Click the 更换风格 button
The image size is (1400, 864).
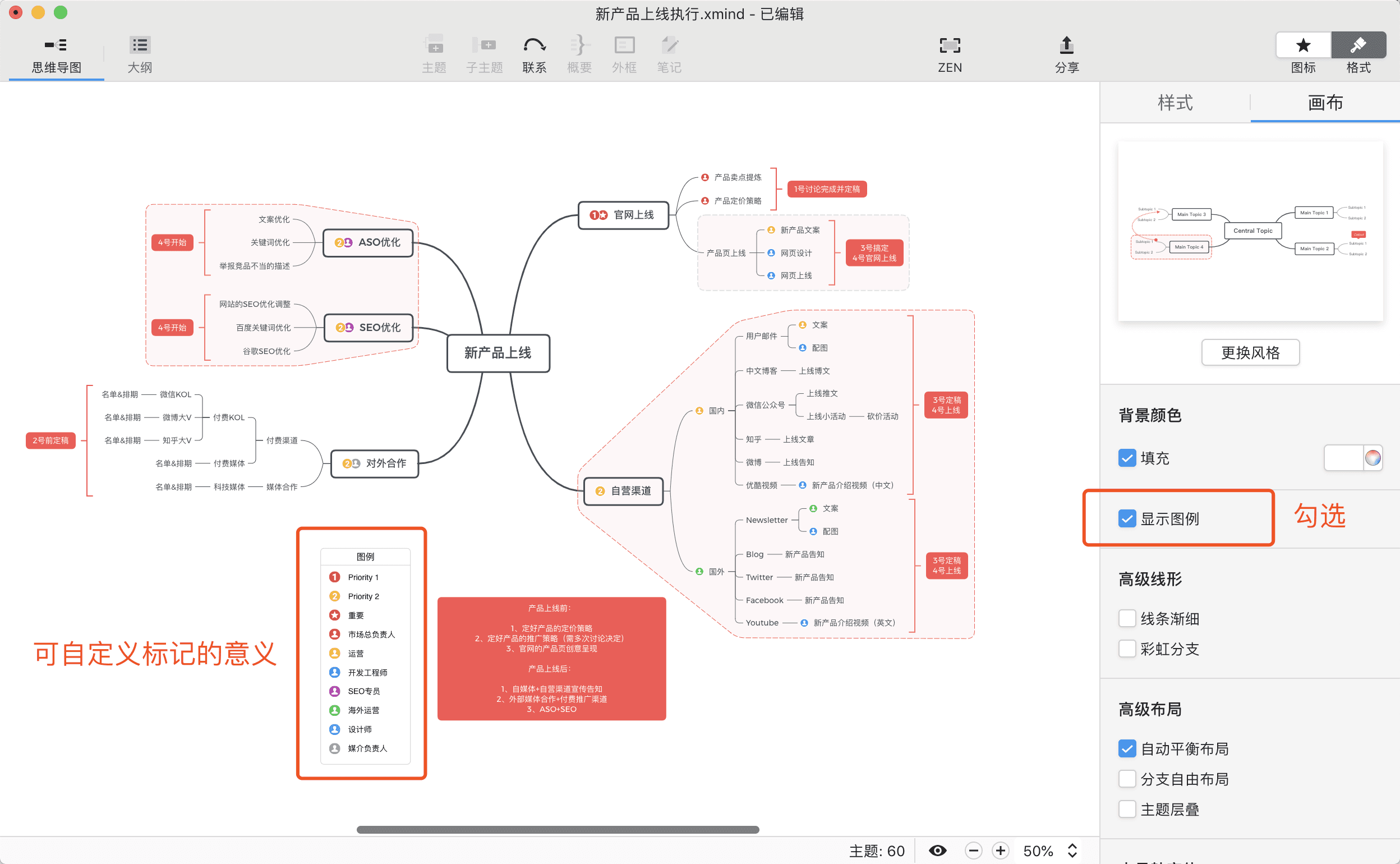1250,352
